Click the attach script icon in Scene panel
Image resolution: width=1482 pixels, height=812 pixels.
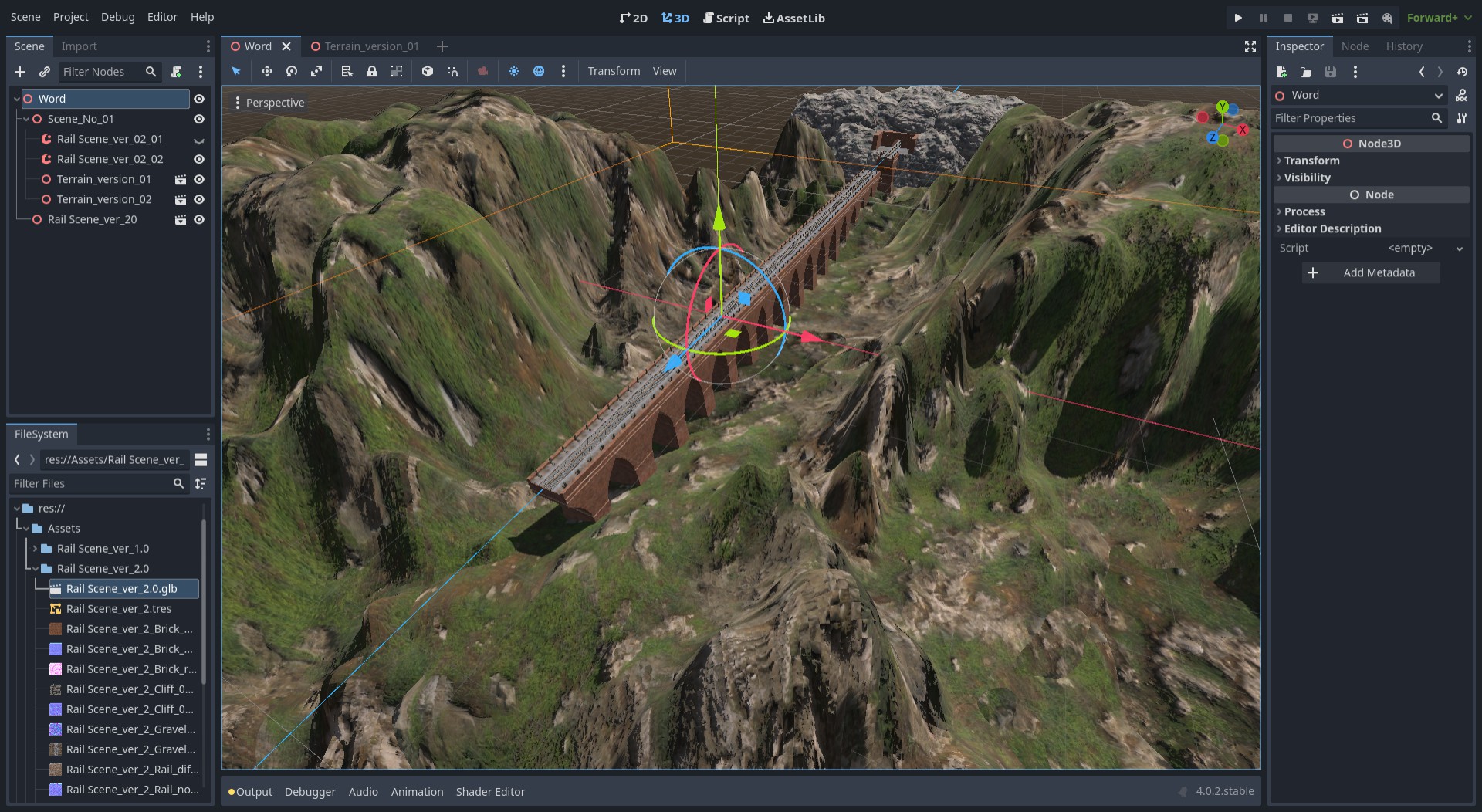[176, 72]
